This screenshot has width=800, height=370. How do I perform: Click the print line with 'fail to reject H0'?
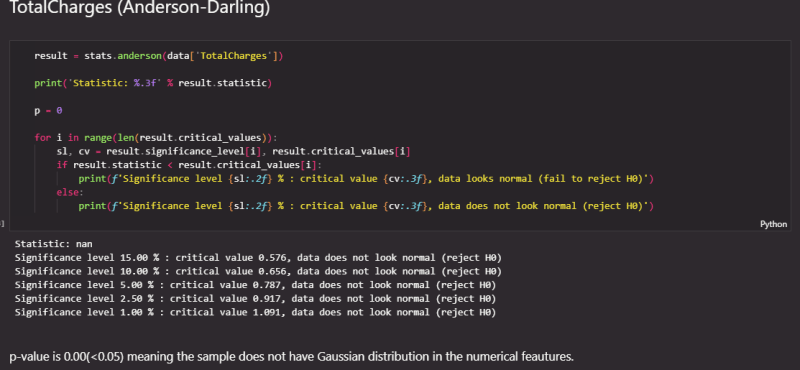(x=366, y=179)
